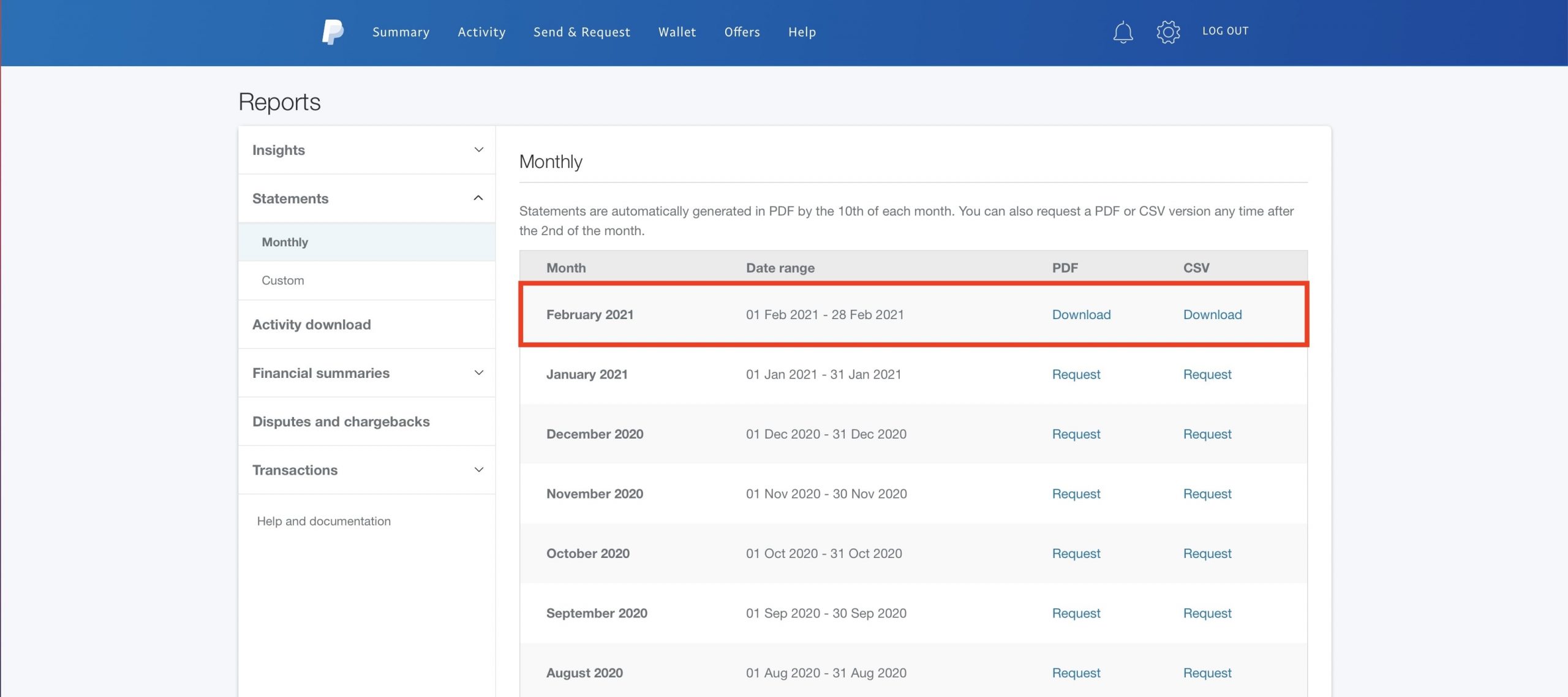Viewport: 1568px width, 697px height.
Task: Open the settings gear icon
Action: pos(1168,32)
